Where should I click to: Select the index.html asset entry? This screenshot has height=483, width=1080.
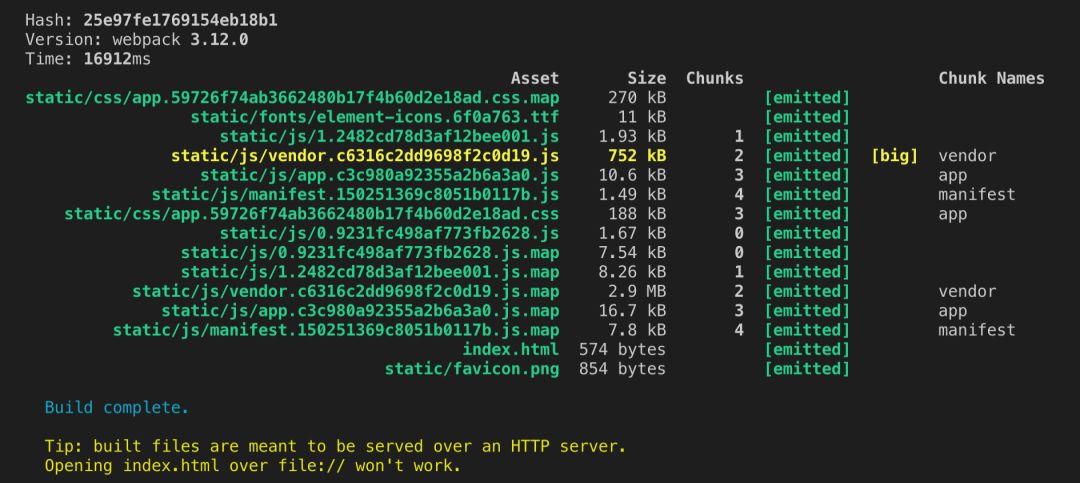(x=510, y=350)
